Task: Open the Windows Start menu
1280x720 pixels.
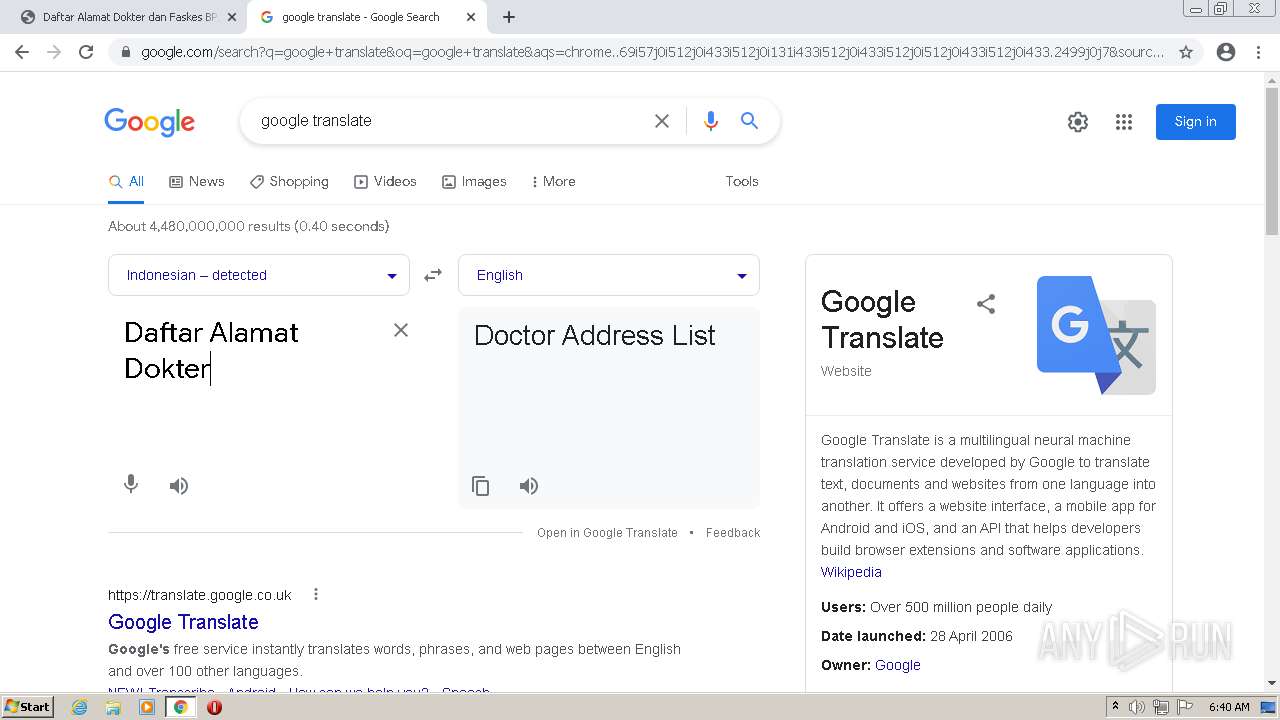Action: coord(27,706)
